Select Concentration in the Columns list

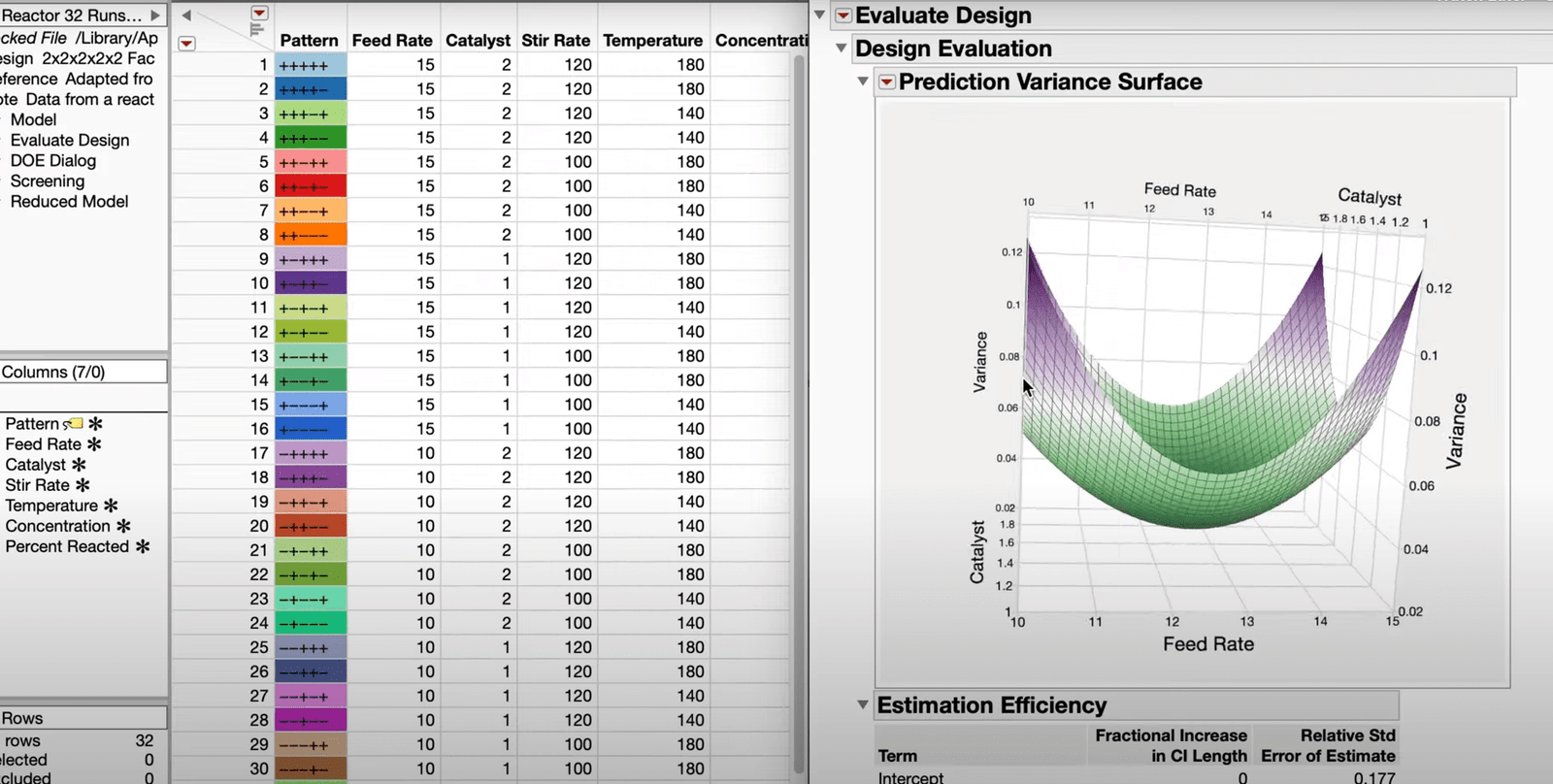click(x=57, y=526)
